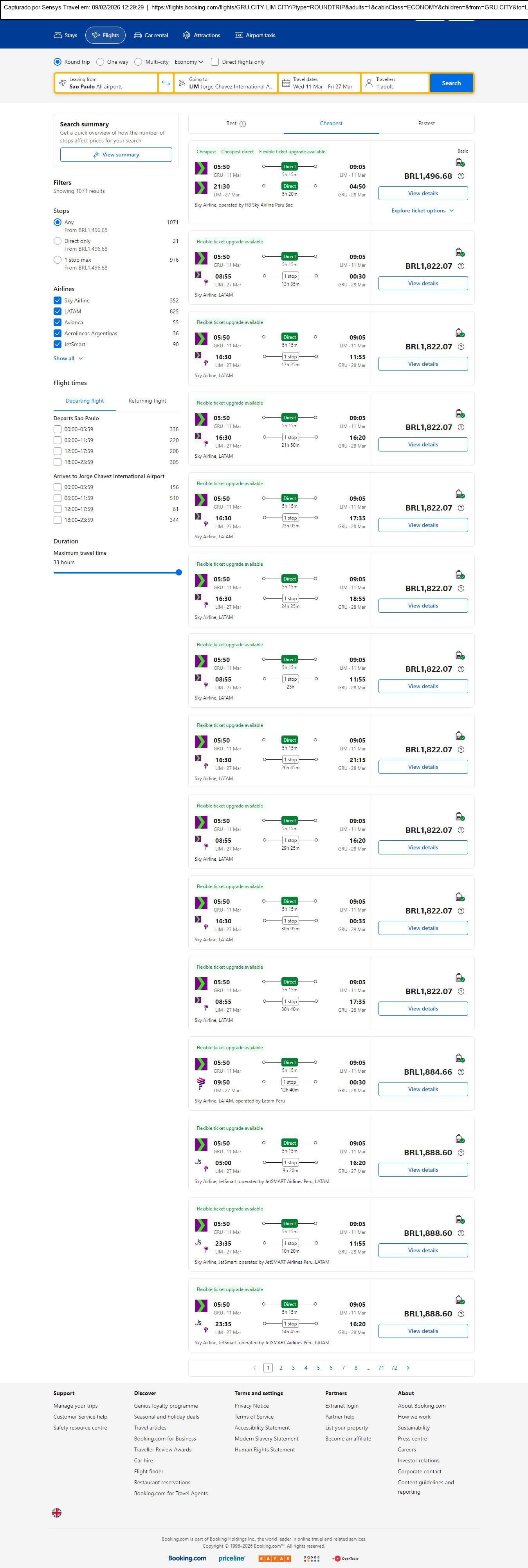Image resolution: width=528 pixels, height=1568 pixels.
Task: Expand Explore ticket options
Action: [x=423, y=210]
